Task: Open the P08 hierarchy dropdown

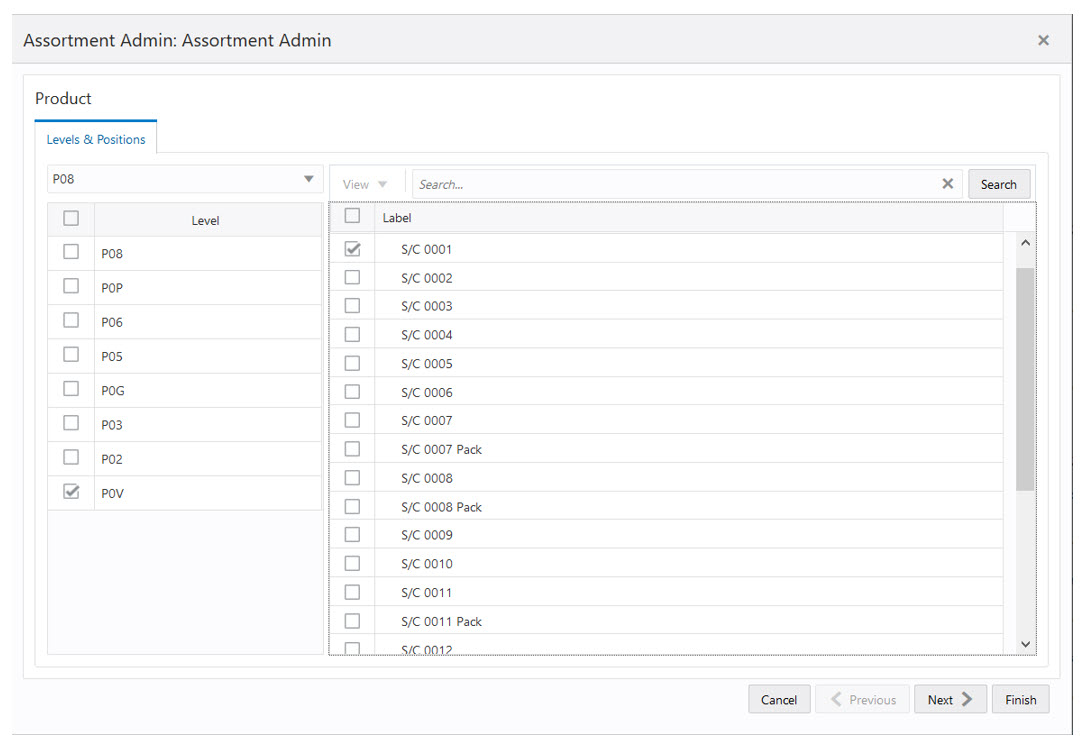Action: coord(308,178)
